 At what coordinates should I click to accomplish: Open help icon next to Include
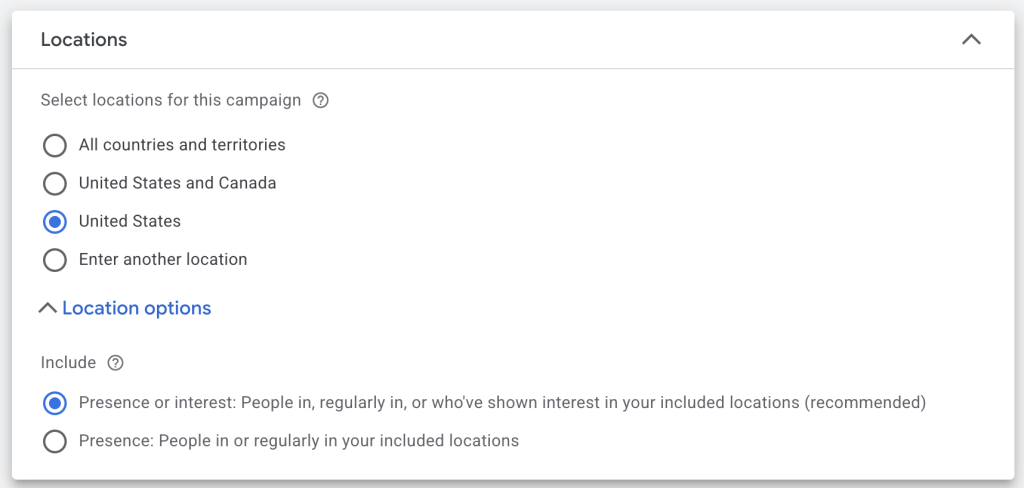pyautogui.click(x=116, y=363)
